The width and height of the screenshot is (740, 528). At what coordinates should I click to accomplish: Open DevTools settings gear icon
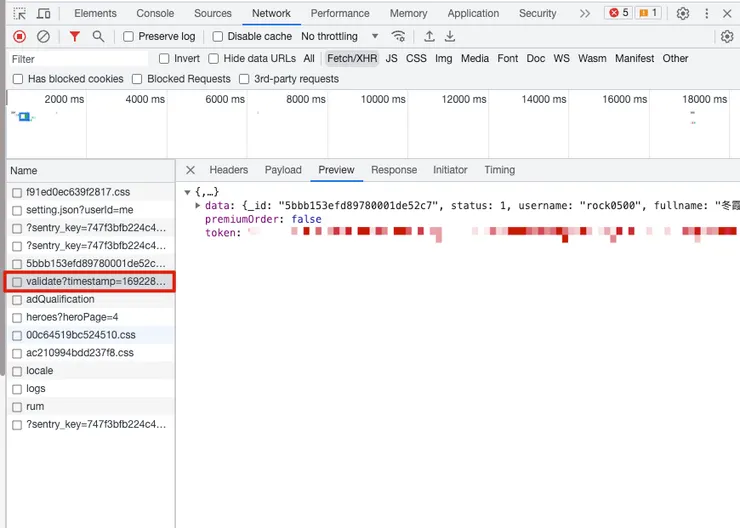click(683, 14)
